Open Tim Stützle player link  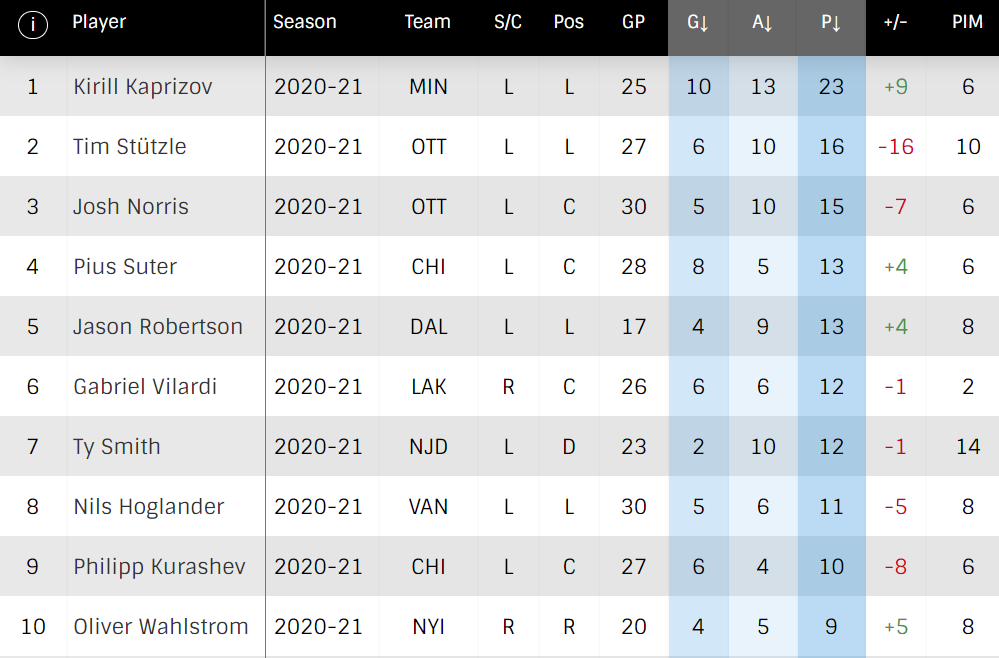click(x=129, y=147)
